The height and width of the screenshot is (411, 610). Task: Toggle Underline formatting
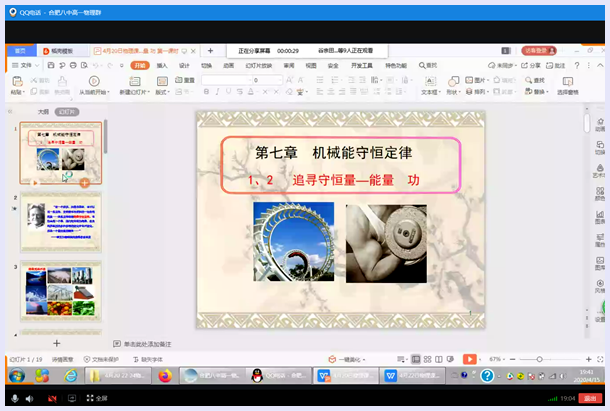coord(228,91)
